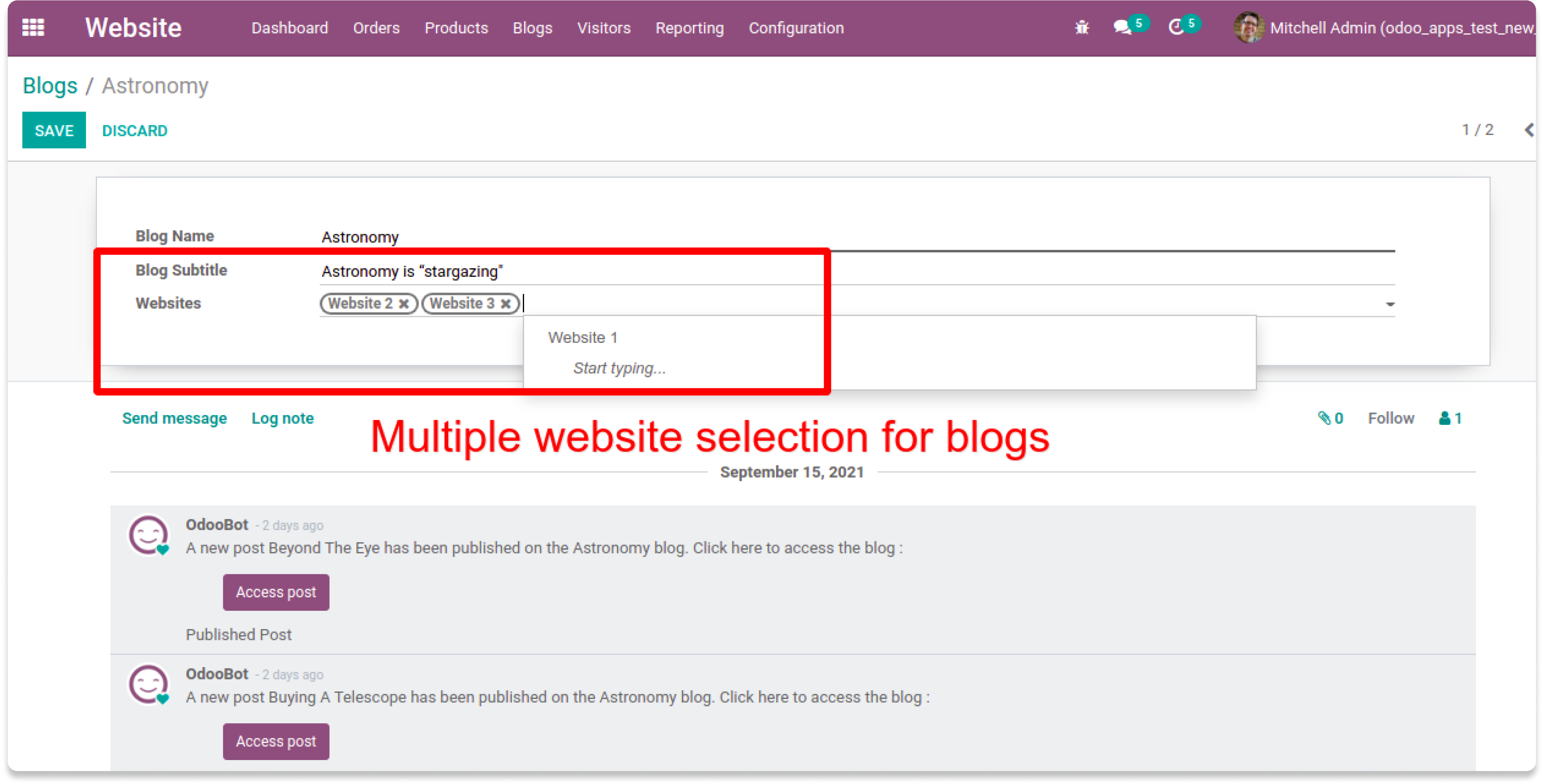Remove the Website 2 tag
The height and width of the screenshot is (784, 1542).
click(404, 304)
